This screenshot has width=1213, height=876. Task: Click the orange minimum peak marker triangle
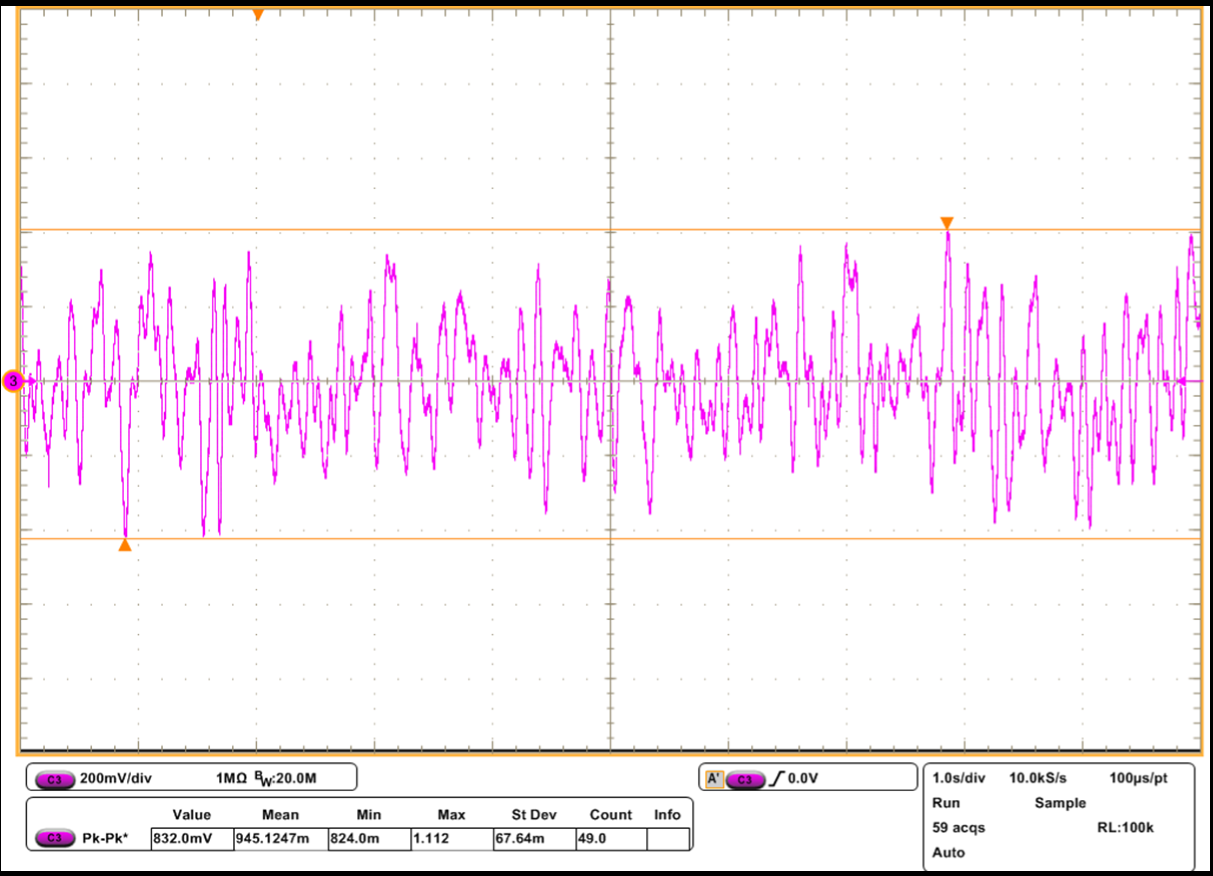coord(124,546)
